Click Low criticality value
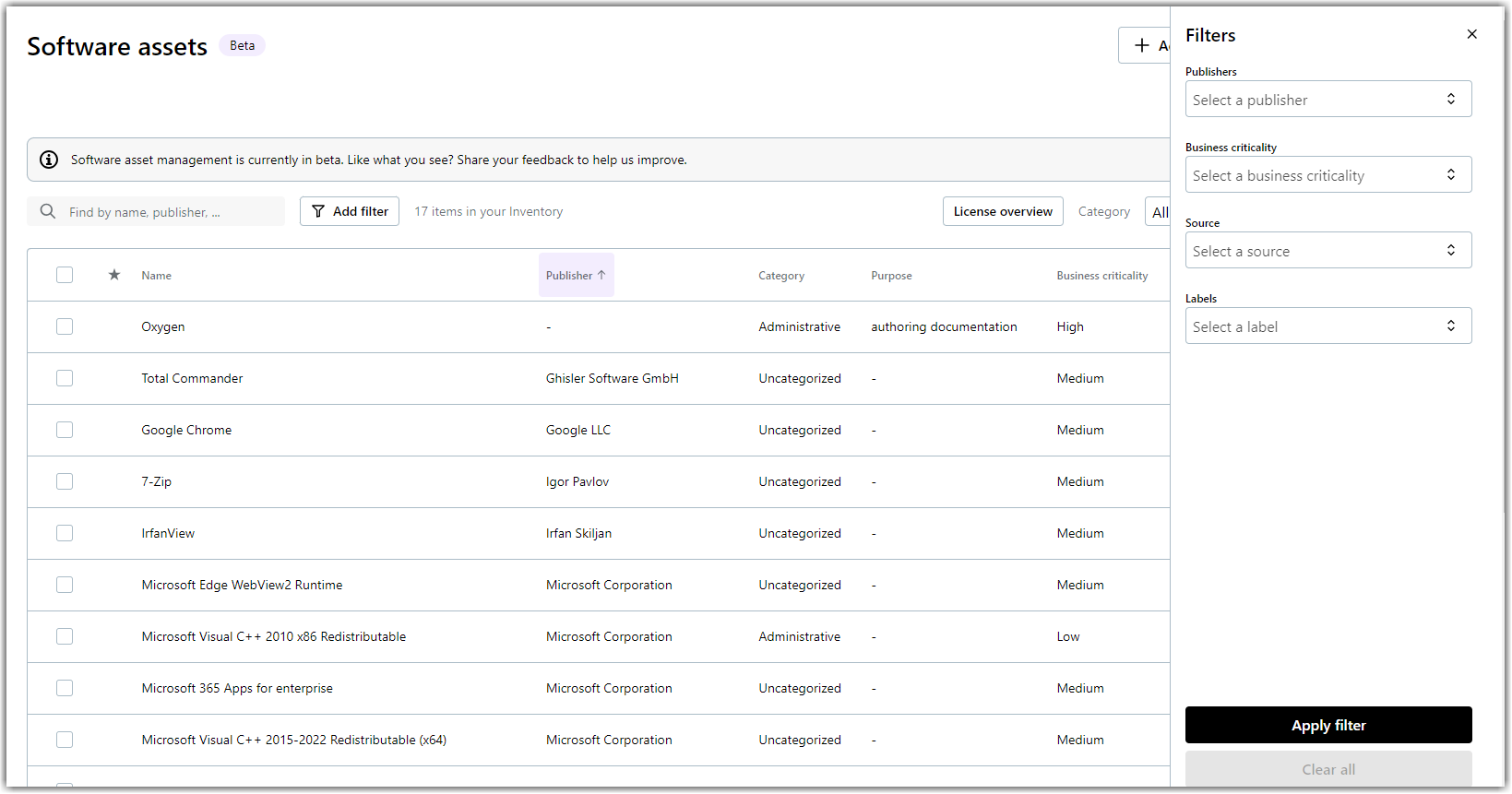The width and height of the screenshot is (1512, 794). click(x=1067, y=636)
